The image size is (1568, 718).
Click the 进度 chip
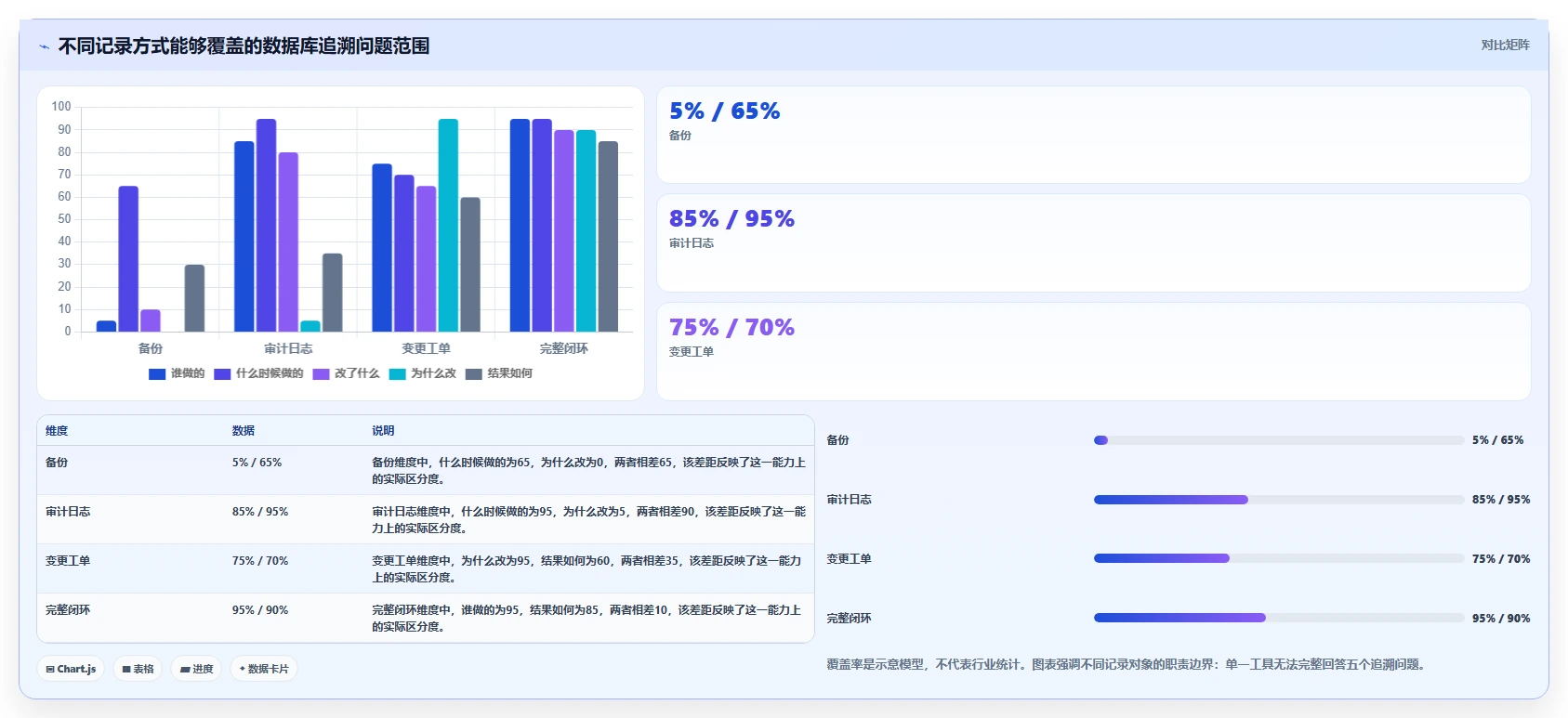[x=196, y=669]
